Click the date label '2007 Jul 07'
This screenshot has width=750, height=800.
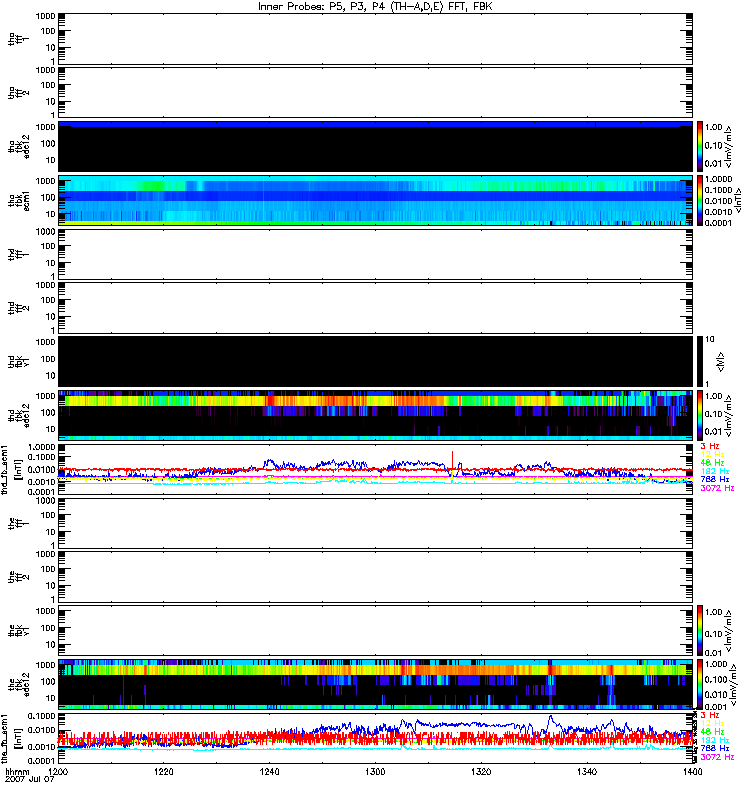coord(29,780)
